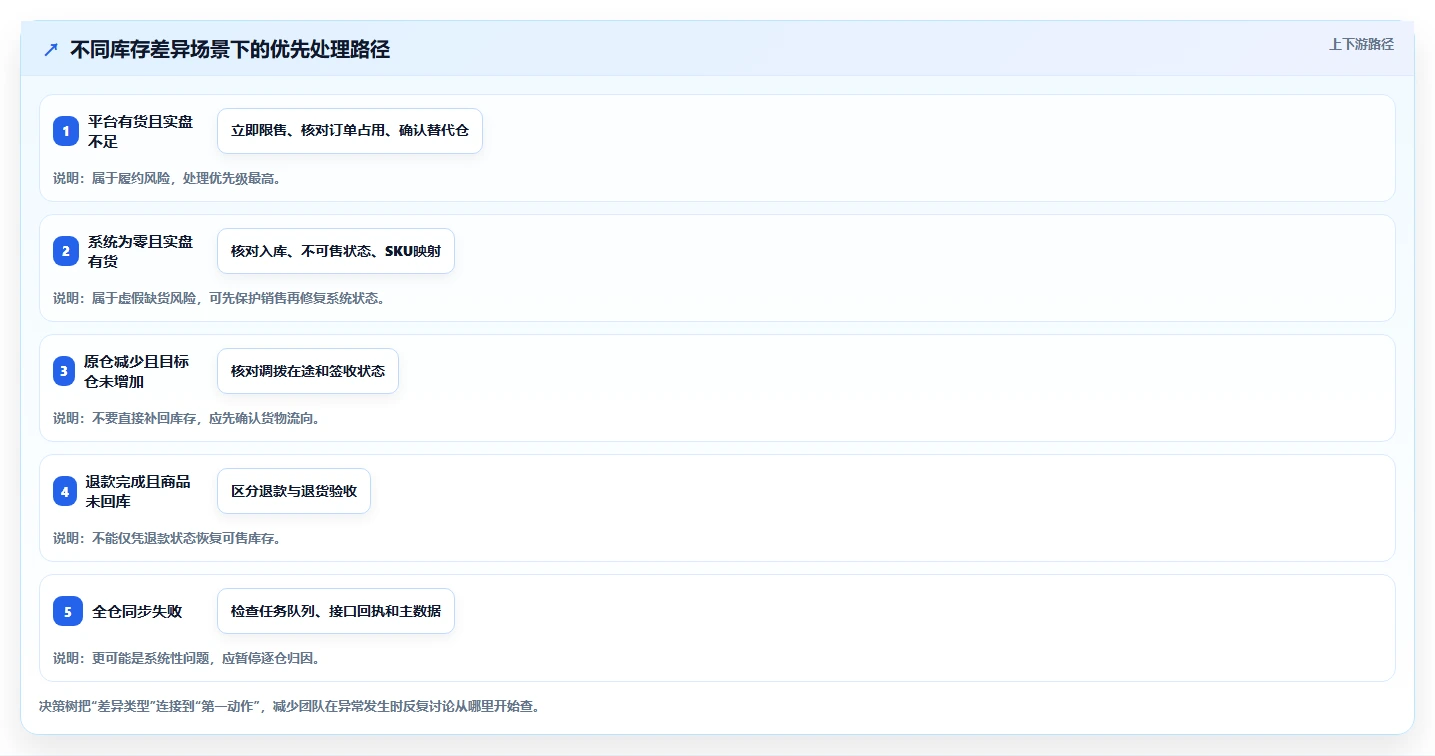Click the arrow icon beside the panel title
This screenshot has height=756, width=1435.
coord(51,49)
